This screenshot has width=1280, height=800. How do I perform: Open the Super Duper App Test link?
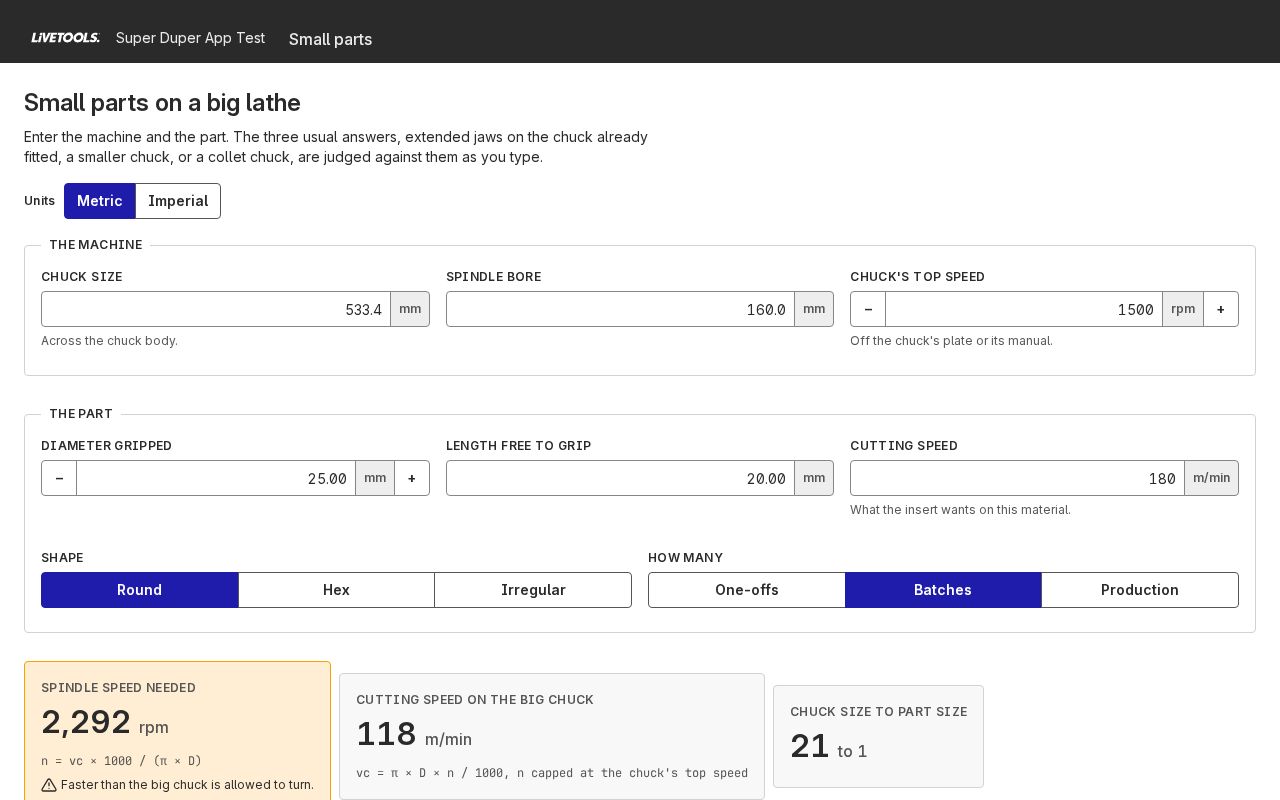click(x=190, y=38)
